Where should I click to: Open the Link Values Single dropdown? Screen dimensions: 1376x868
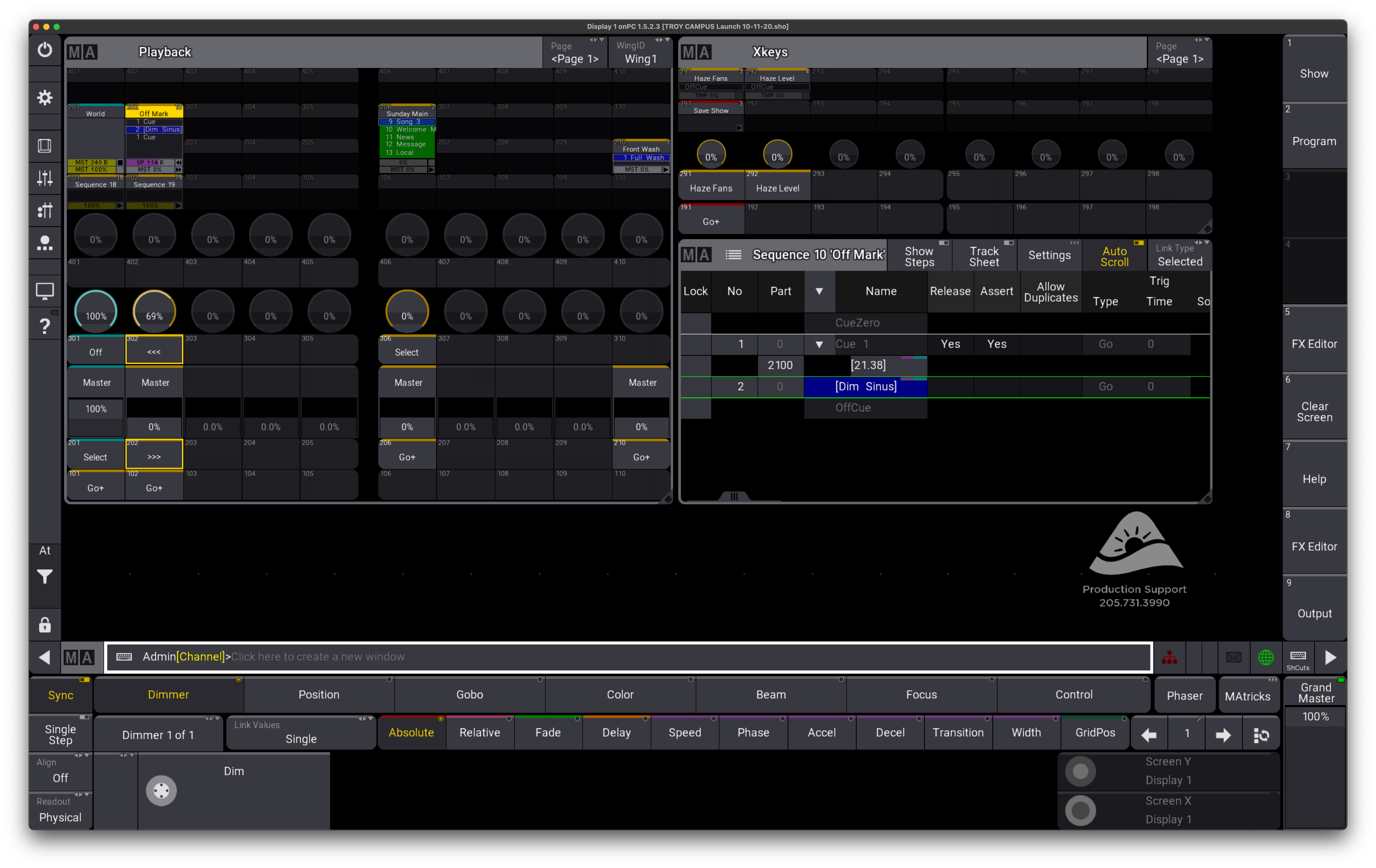point(301,733)
